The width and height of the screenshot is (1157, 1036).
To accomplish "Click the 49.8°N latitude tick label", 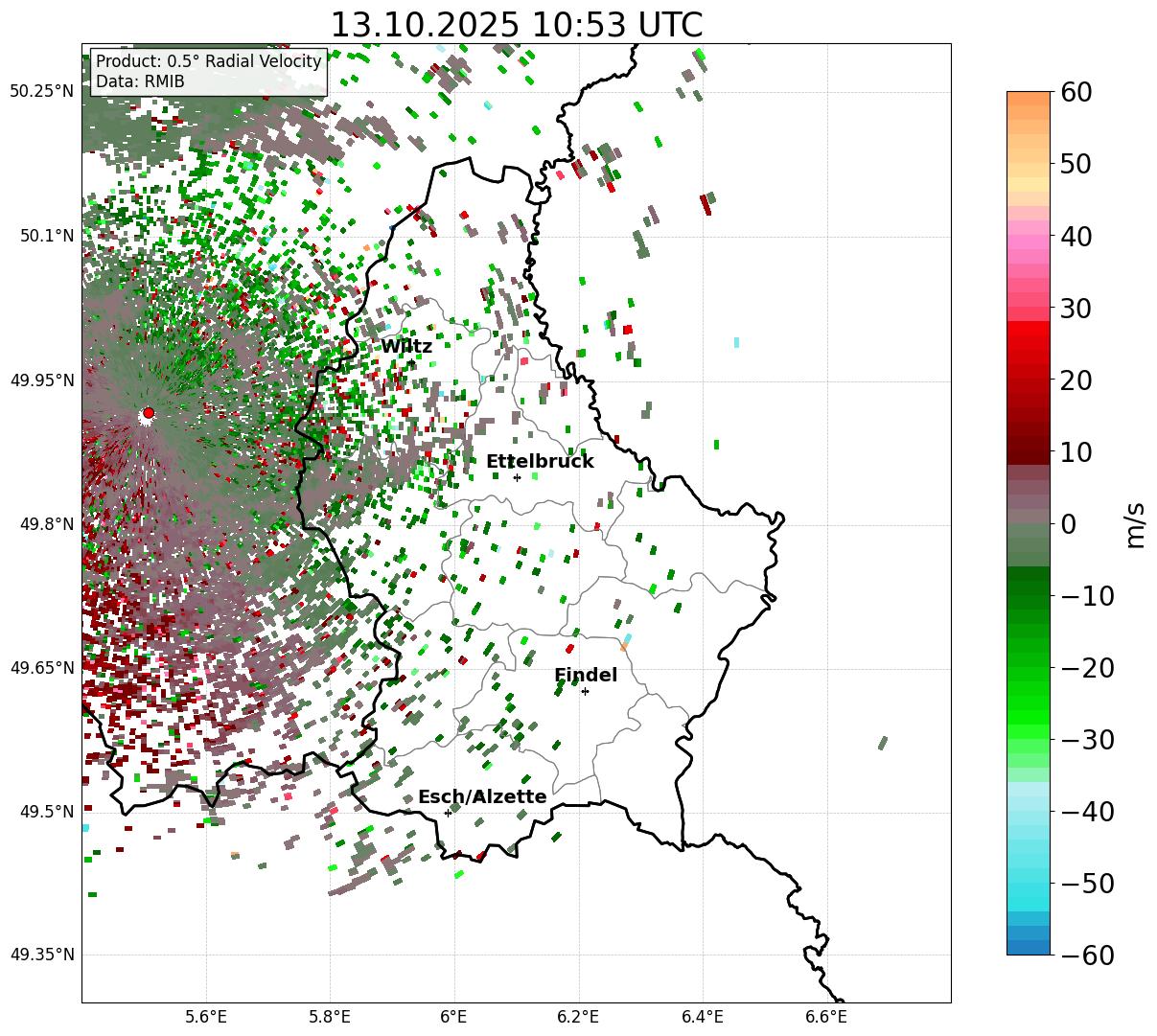I will tap(46, 524).
